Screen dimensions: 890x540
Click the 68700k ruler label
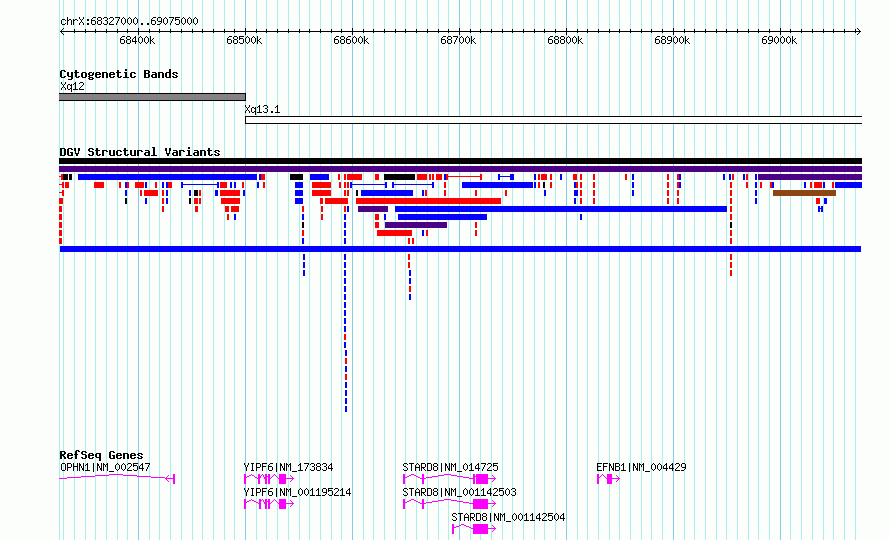(458, 41)
